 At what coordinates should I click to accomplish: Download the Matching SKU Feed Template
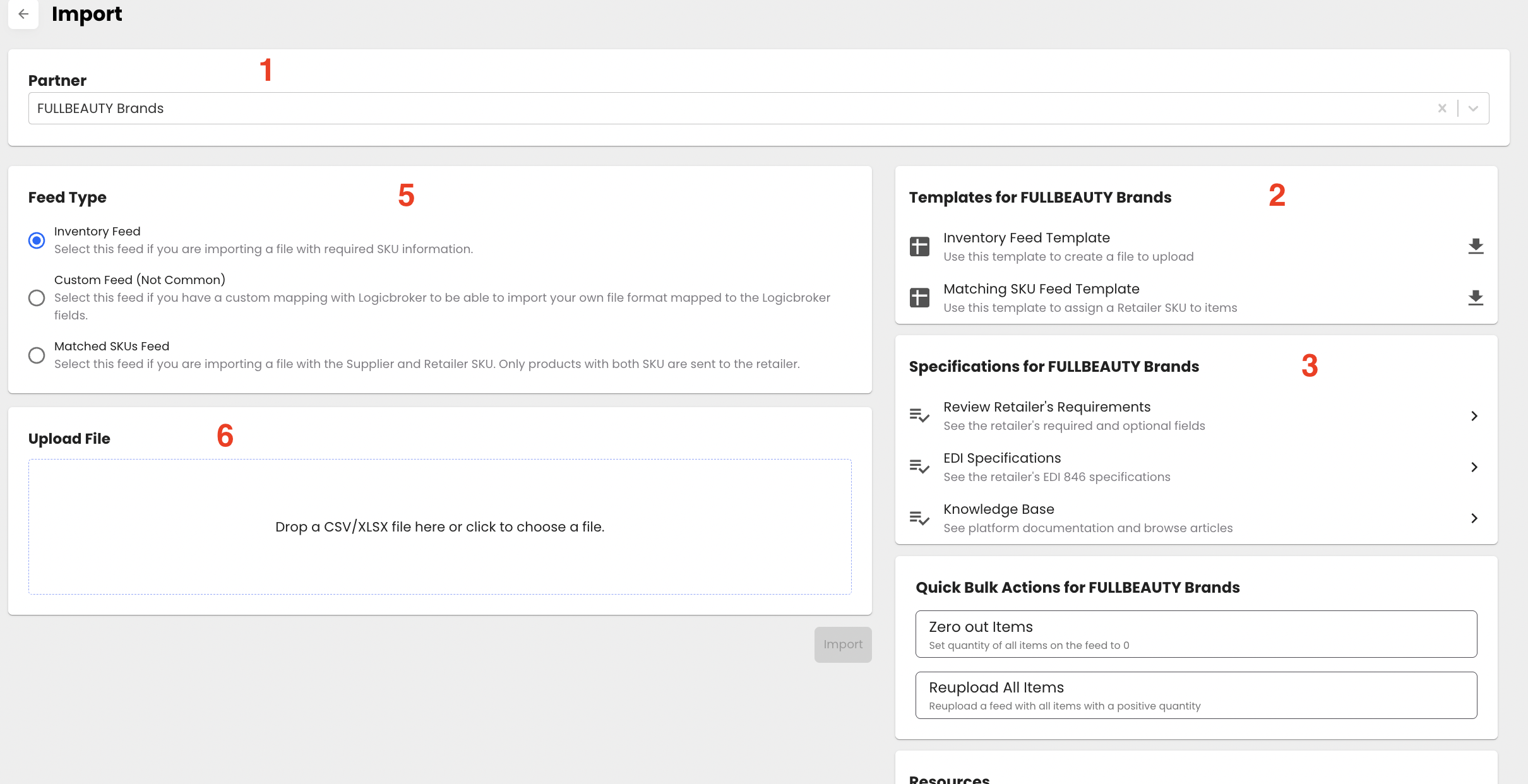coord(1476,297)
